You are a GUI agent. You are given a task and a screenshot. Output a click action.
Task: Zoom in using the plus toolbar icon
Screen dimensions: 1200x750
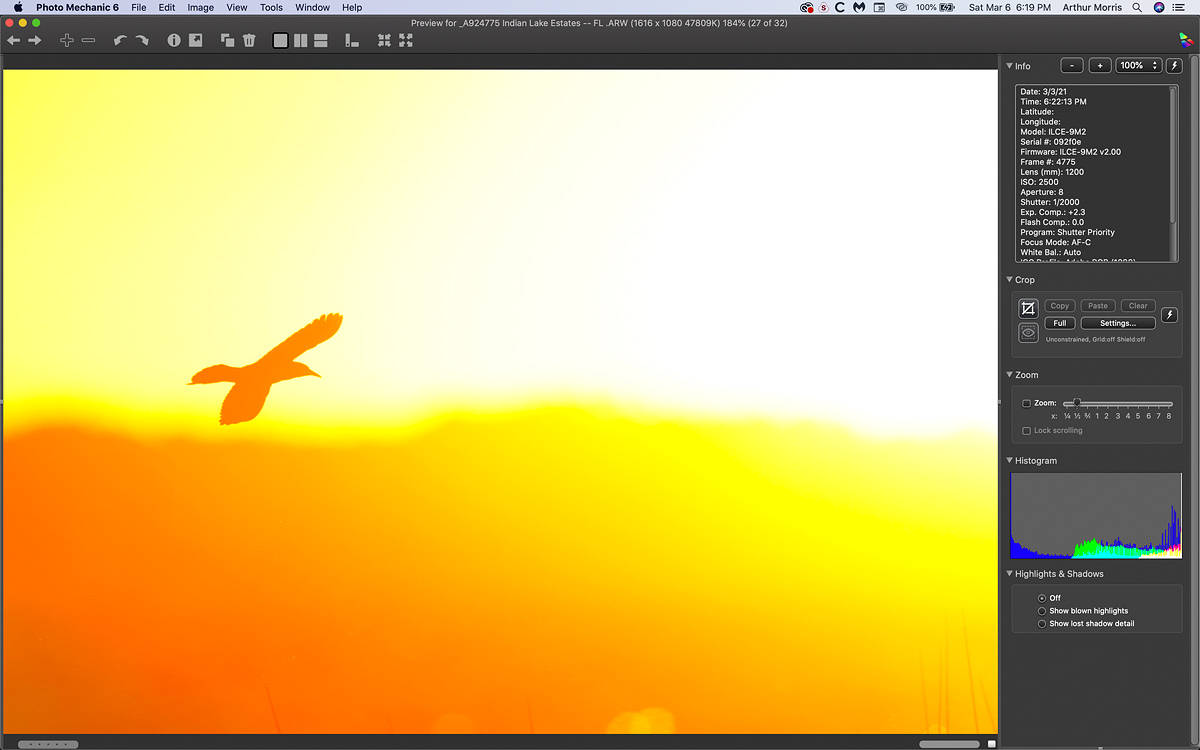pyautogui.click(x=66, y=41)
